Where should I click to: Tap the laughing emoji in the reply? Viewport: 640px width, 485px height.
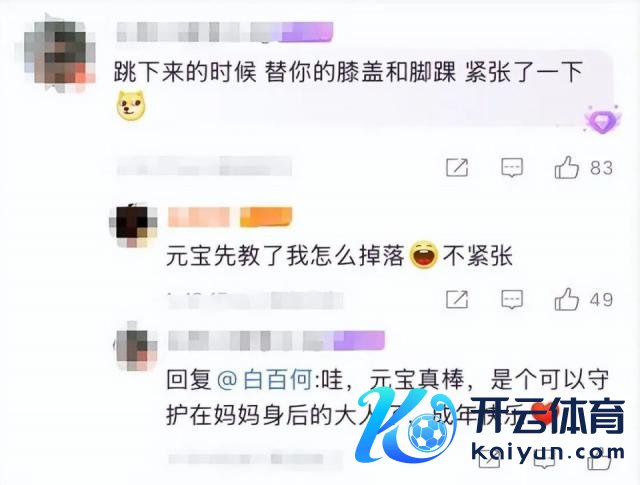pos(424,255)
